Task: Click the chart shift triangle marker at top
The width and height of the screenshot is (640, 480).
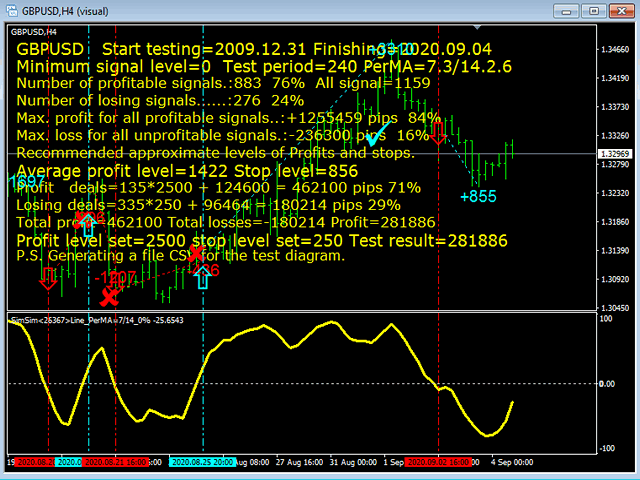Action: (477, 27)
